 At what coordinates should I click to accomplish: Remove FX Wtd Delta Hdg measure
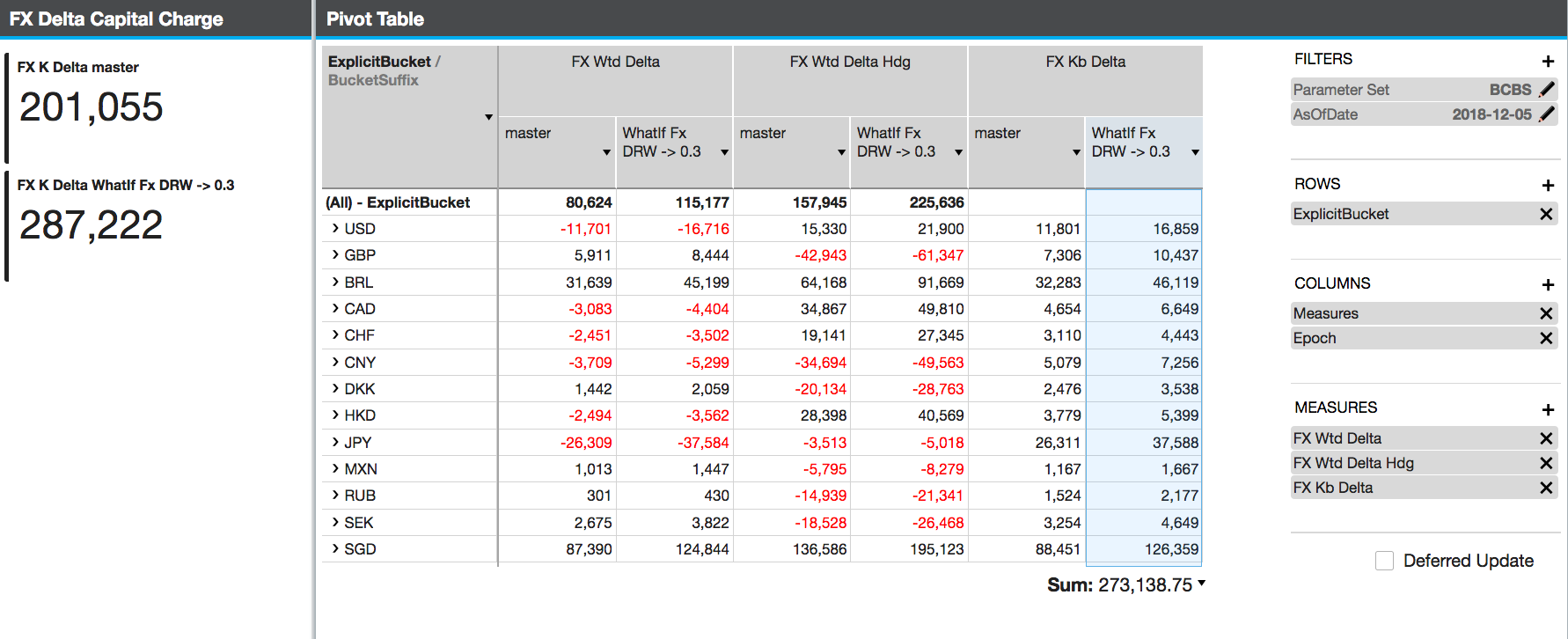click(1546, 463)
